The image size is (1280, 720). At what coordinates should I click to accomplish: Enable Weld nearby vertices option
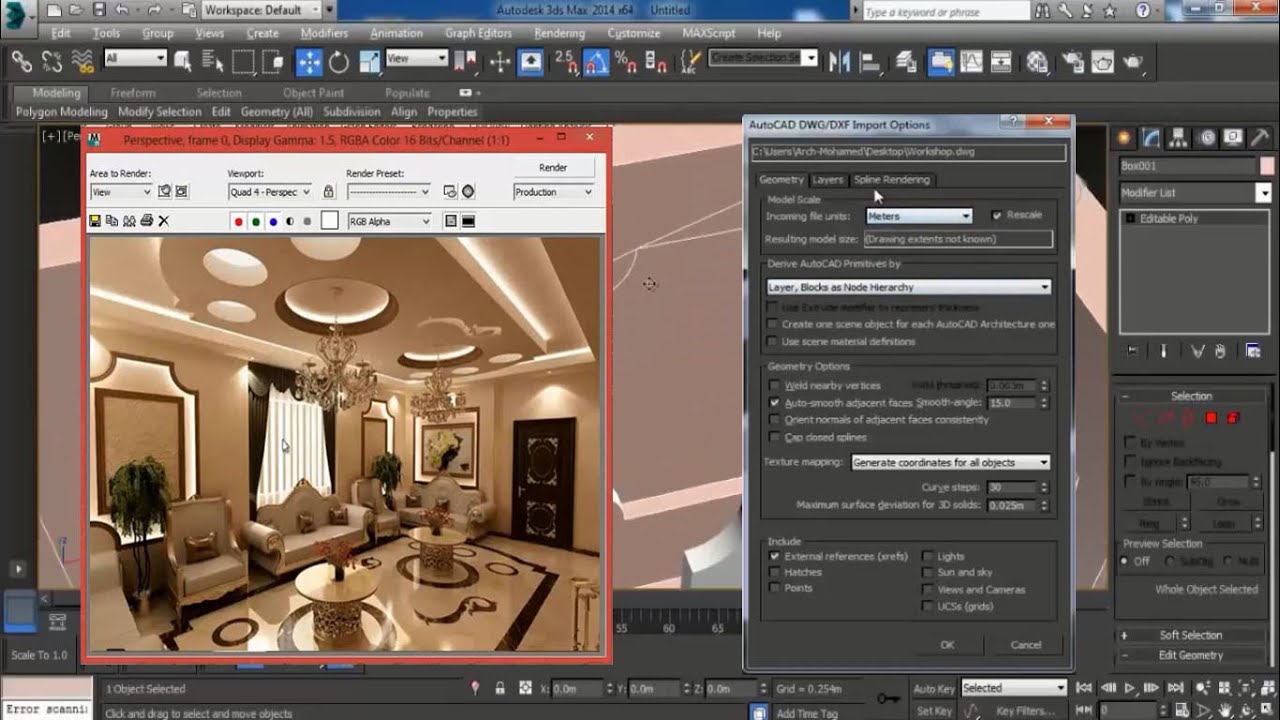click(x=774, y=385)
